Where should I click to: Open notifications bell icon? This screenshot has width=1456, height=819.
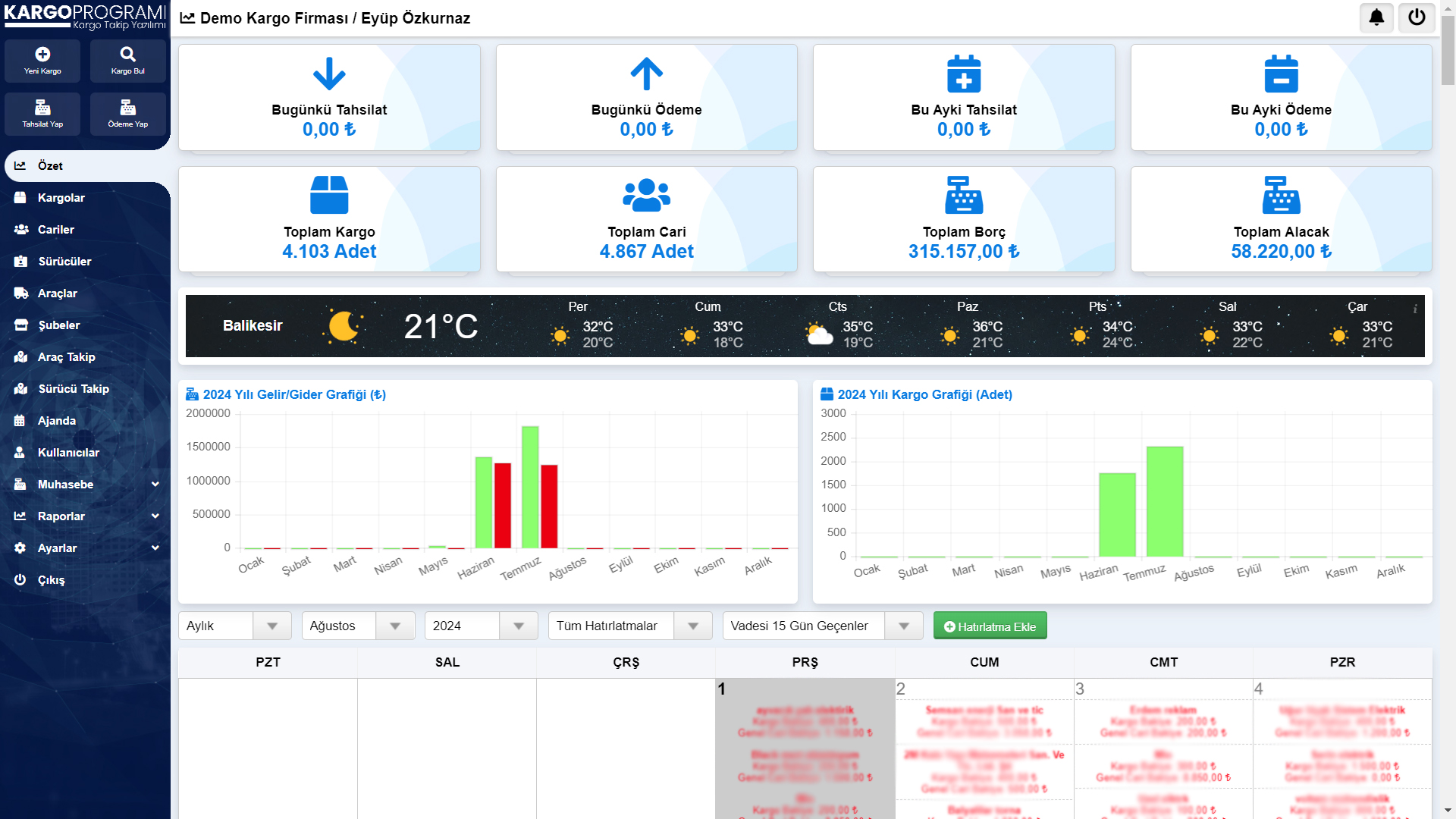pos(1377,17)
